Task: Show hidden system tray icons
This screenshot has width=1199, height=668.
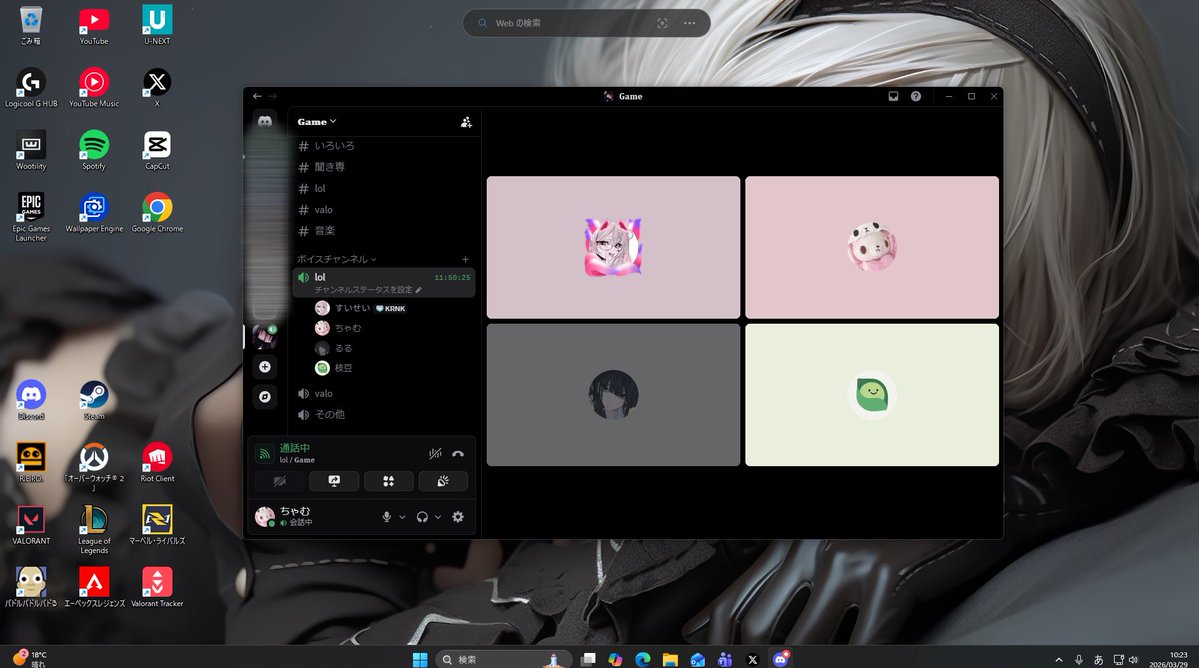Action: [1058, 660]
